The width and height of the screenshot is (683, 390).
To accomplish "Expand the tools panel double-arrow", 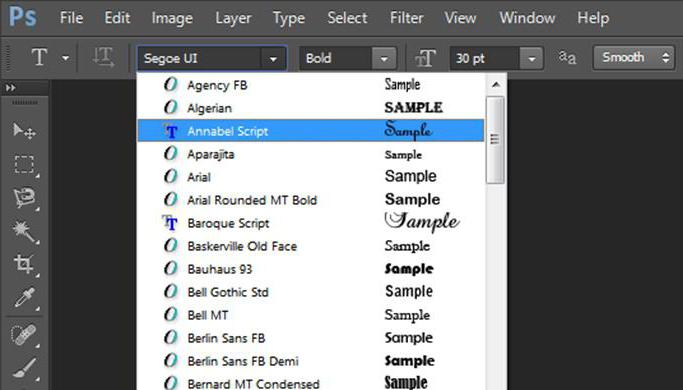I will click(x=10, y=88).
